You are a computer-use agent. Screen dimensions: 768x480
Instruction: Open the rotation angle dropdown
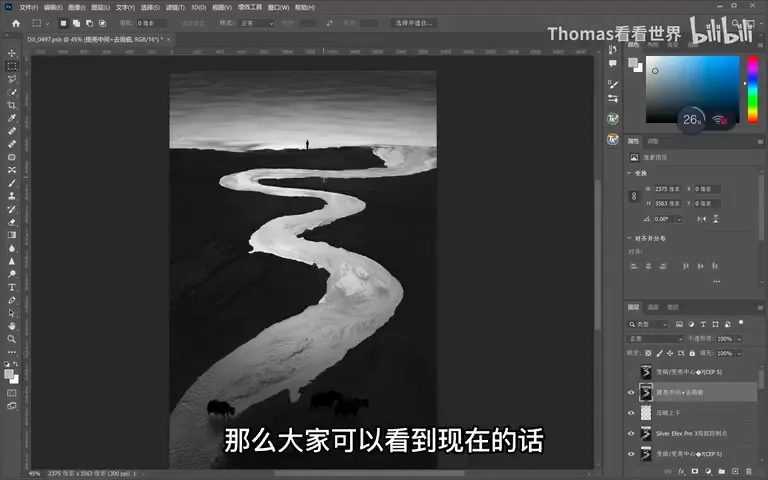tap(679, 219)
